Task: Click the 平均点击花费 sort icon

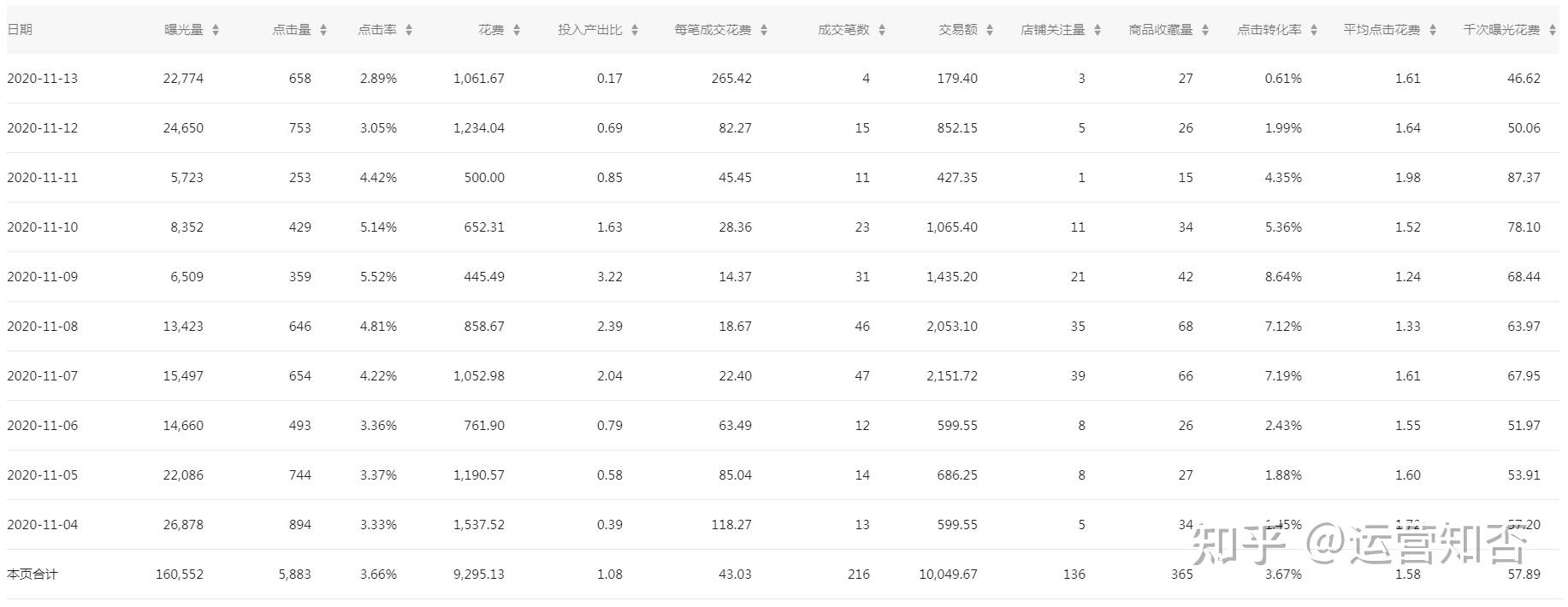Action: click(1433, 30)
